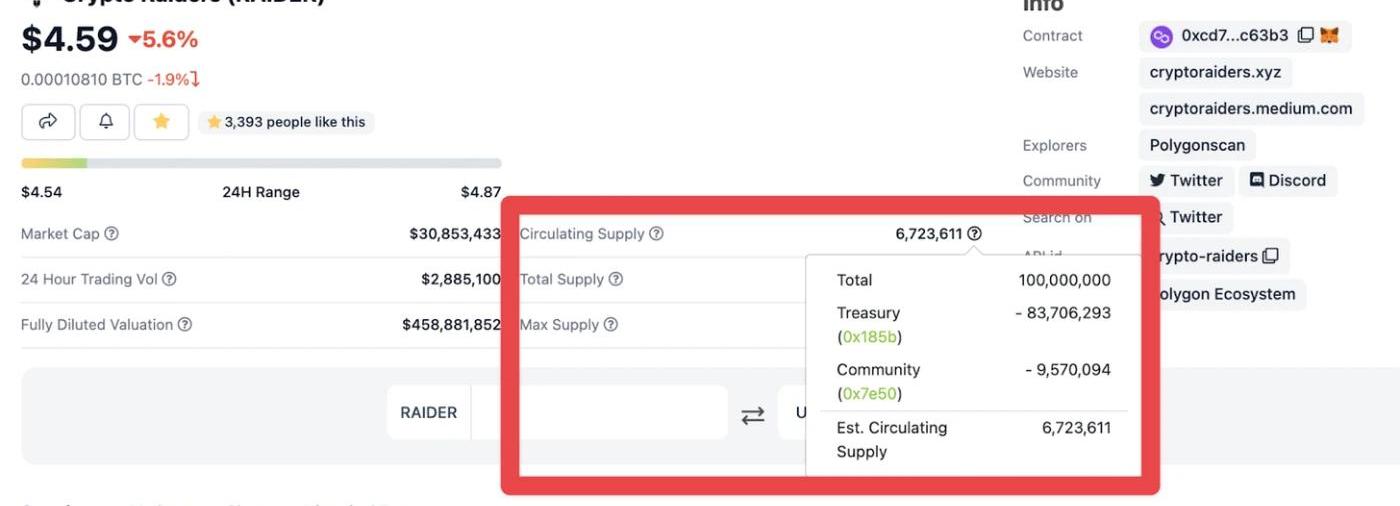Click the bell price alert icon
This screenshot has height=506, width=1400.
tap(106, 122)
